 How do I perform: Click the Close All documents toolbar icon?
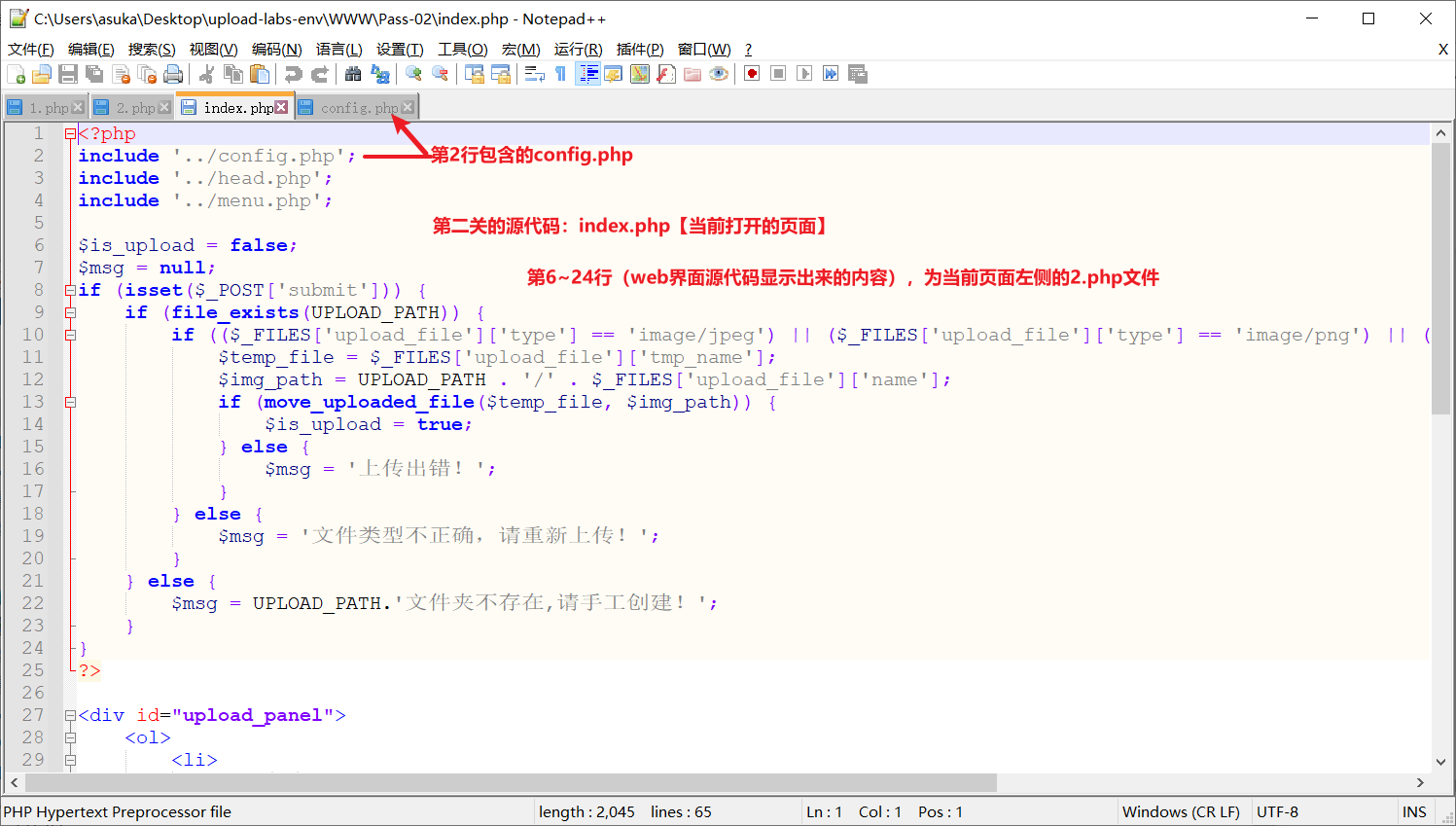point(147,74)
